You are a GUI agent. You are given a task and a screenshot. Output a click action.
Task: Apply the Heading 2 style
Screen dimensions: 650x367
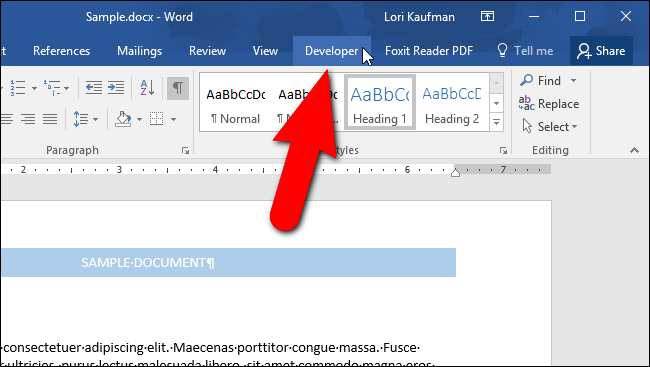click(x=452, y=103)
